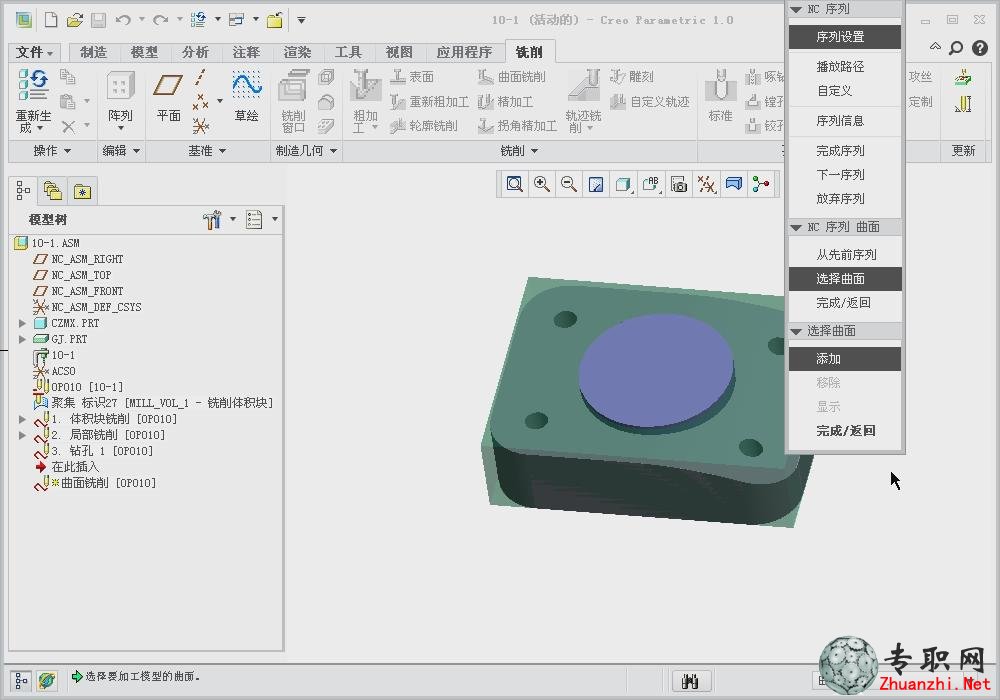The image size is (1000, 700).
Task: Click the Pattern (阵列) tool icon
Action: click(x=120, y=86)
